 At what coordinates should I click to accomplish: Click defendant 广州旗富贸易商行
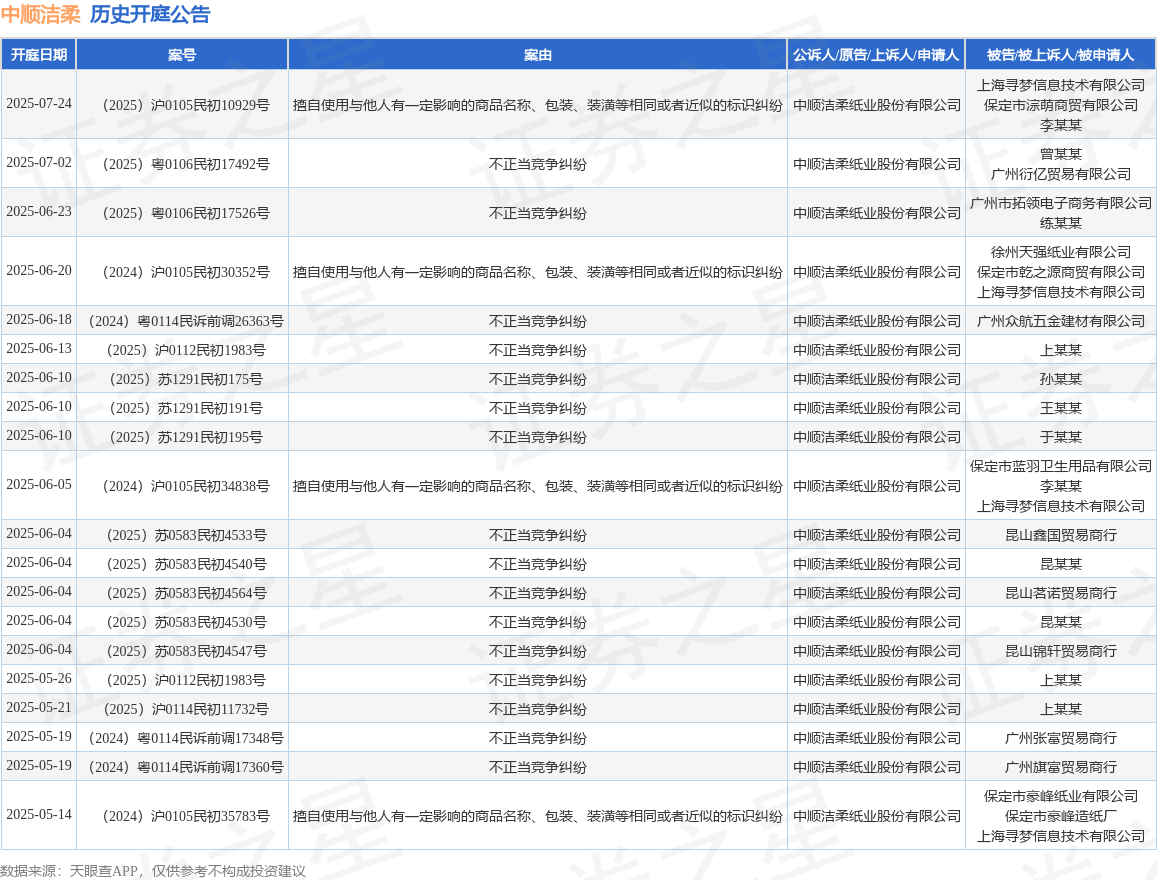click(1060, 767)
